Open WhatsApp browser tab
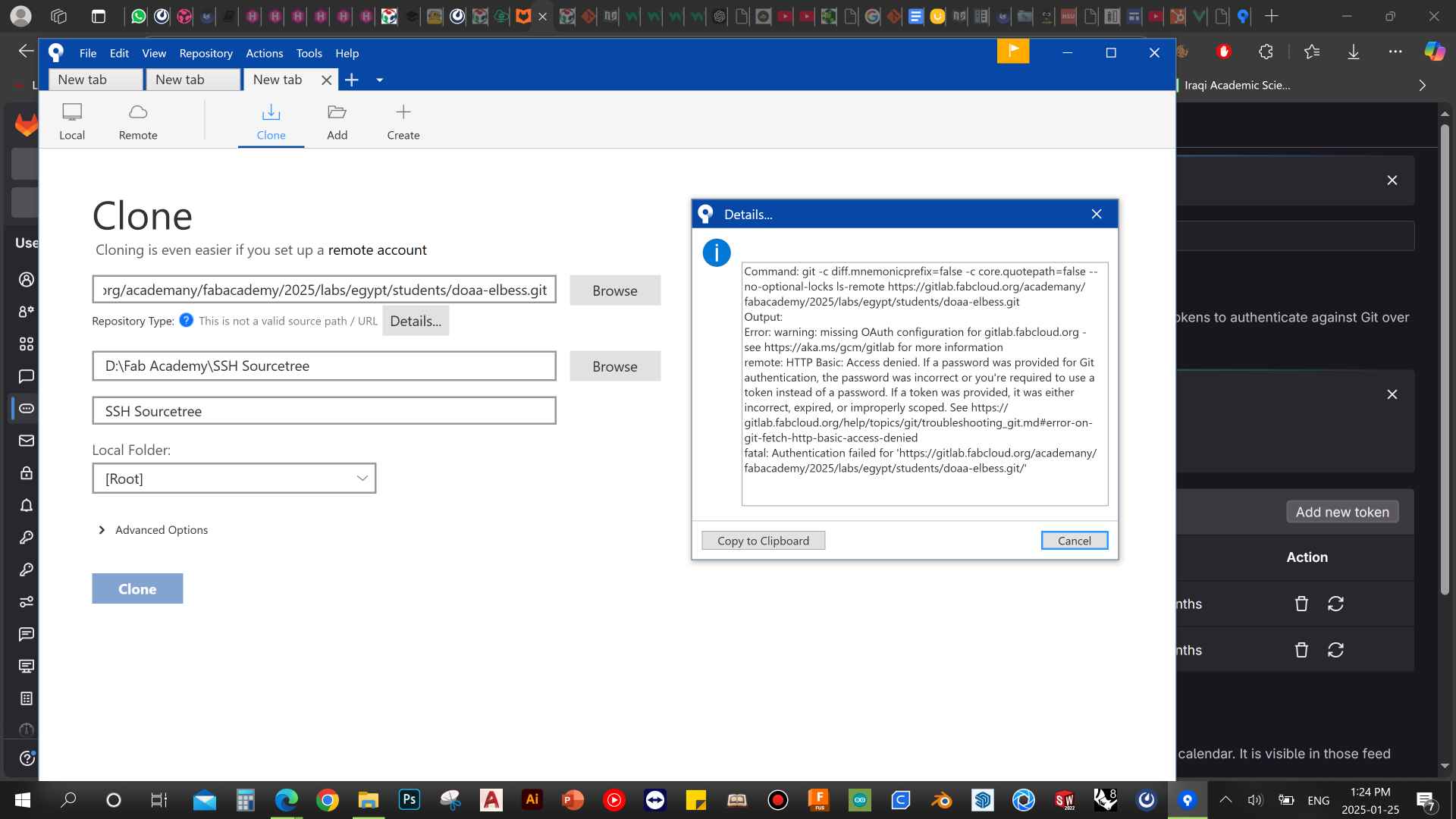This screenshot has height=819, width=1456. click(x=138, y=16)
